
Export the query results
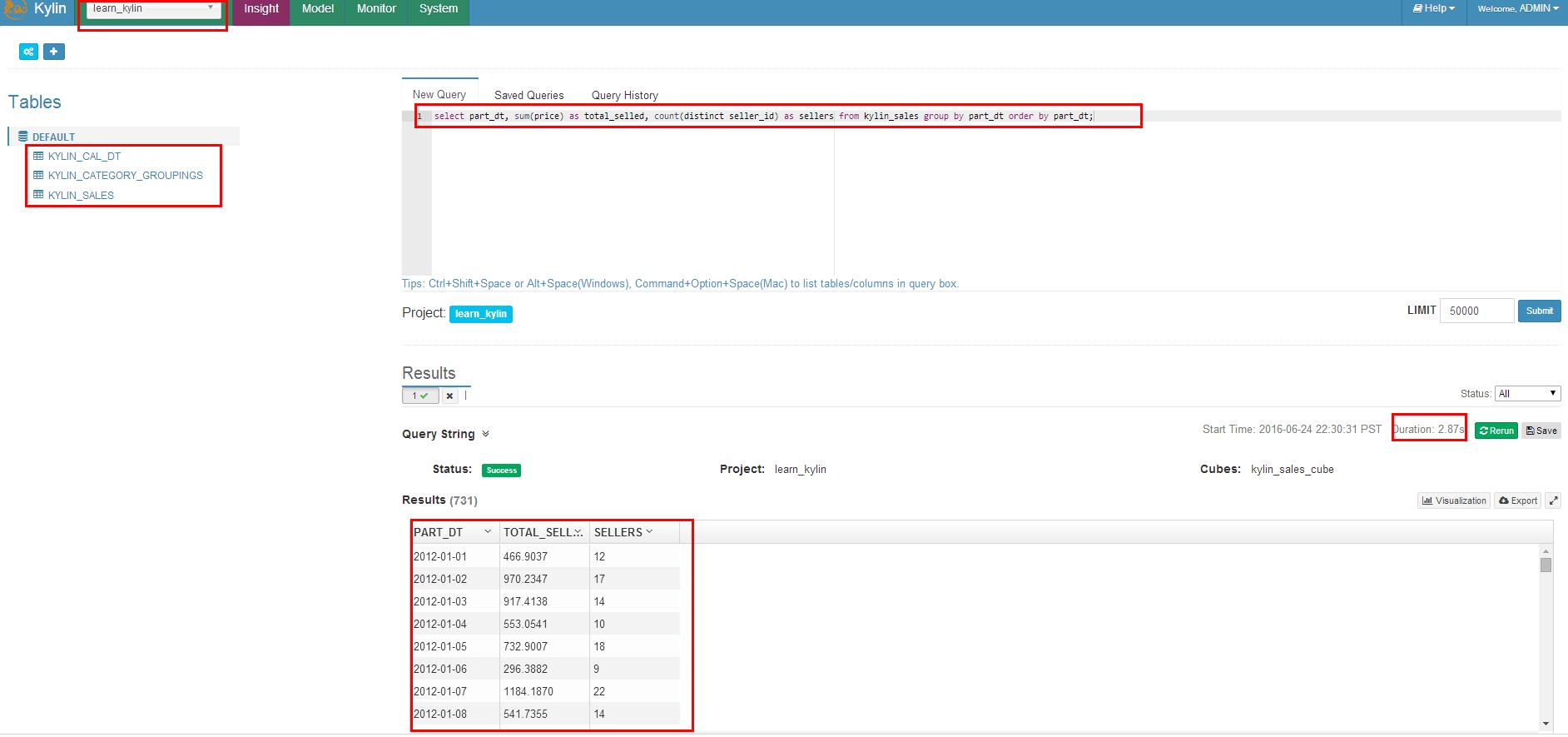tap(1518, 500)
